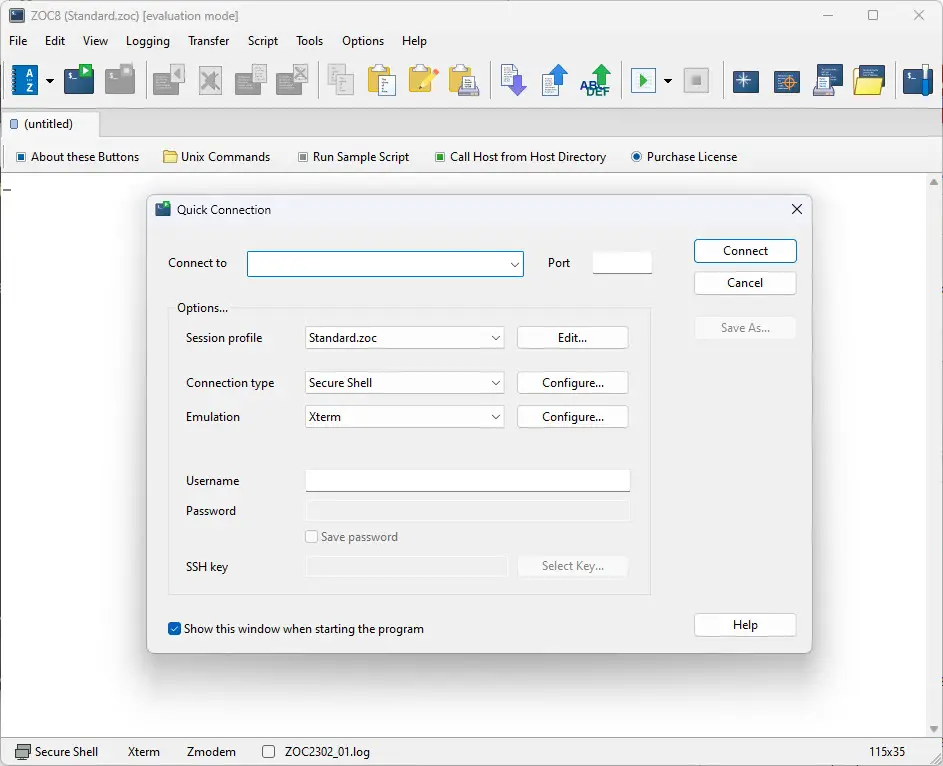The image size is (943, 766).
Task: Open the Edit menu
Action: (55, 41)
